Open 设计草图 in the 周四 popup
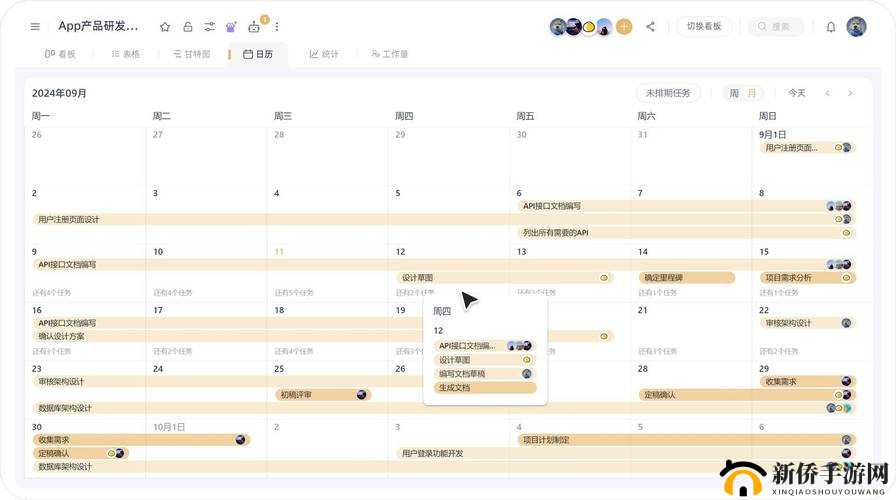The image size is (896, 500). coord(485,360)
